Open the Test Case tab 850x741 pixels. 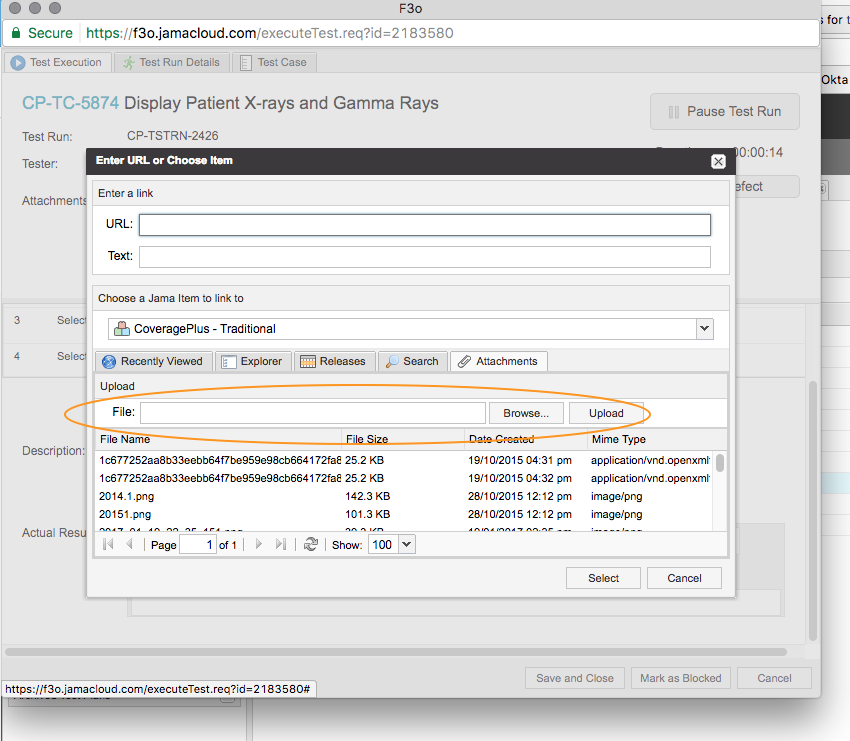(x=274, y=62)
